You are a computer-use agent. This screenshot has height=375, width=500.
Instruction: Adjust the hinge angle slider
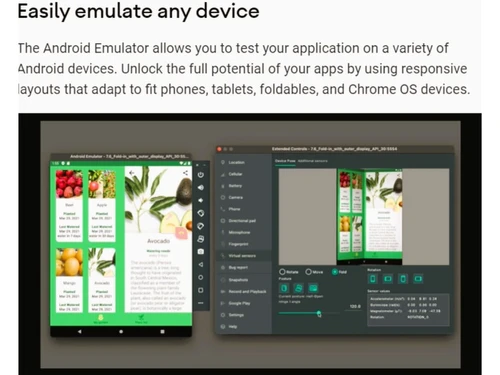pyautogui.click(x=309, y=313)
